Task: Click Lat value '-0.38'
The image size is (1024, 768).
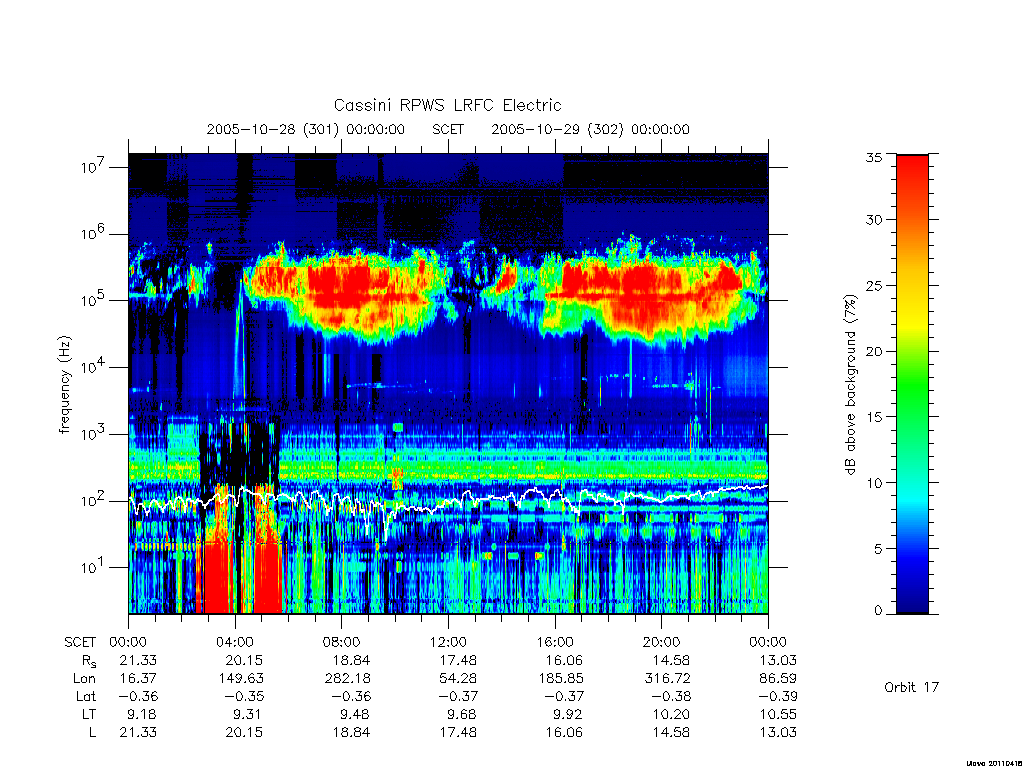Action: 671,696
